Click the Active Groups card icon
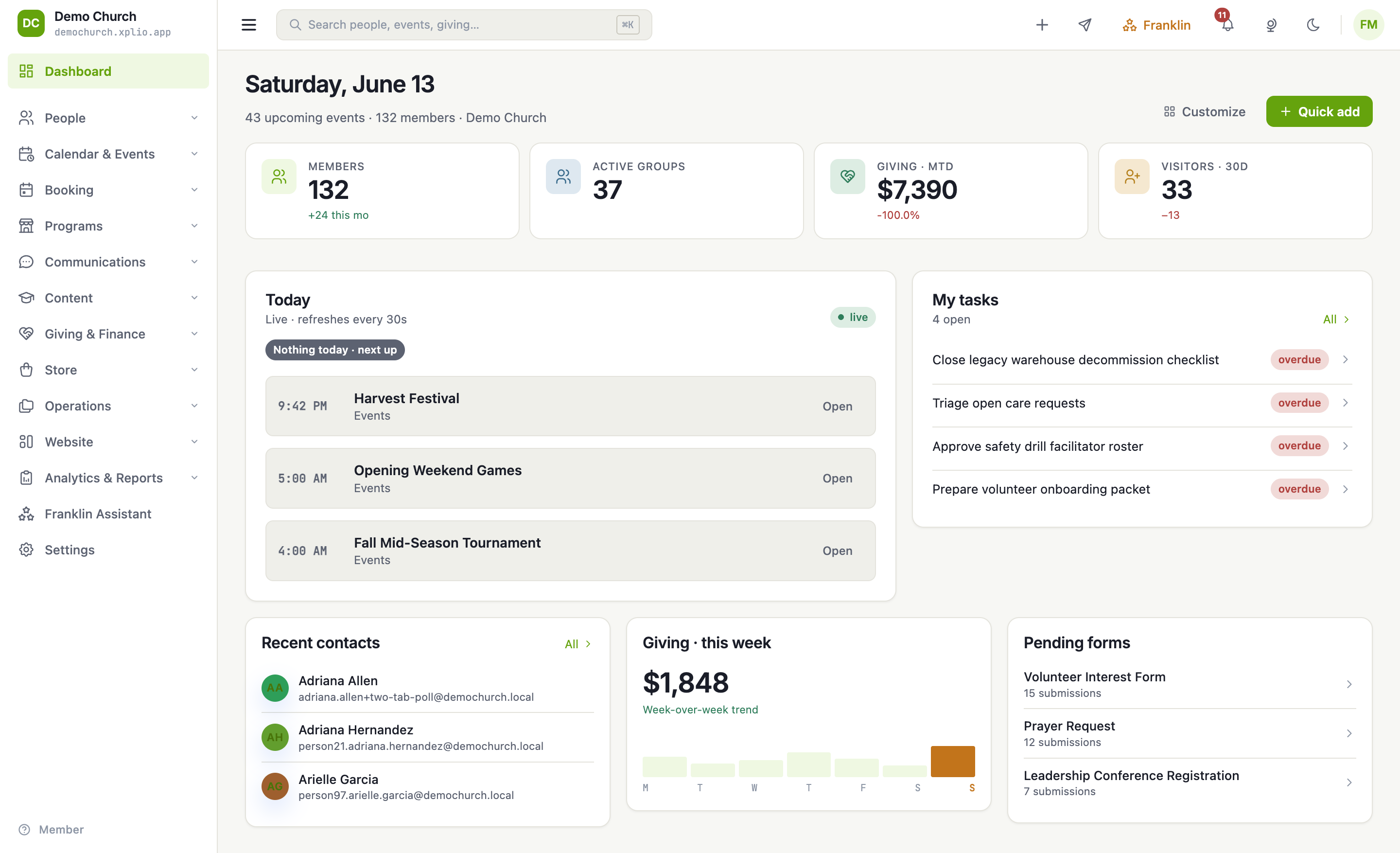The width and height of the screenshot is (1400, 853). 563,177
